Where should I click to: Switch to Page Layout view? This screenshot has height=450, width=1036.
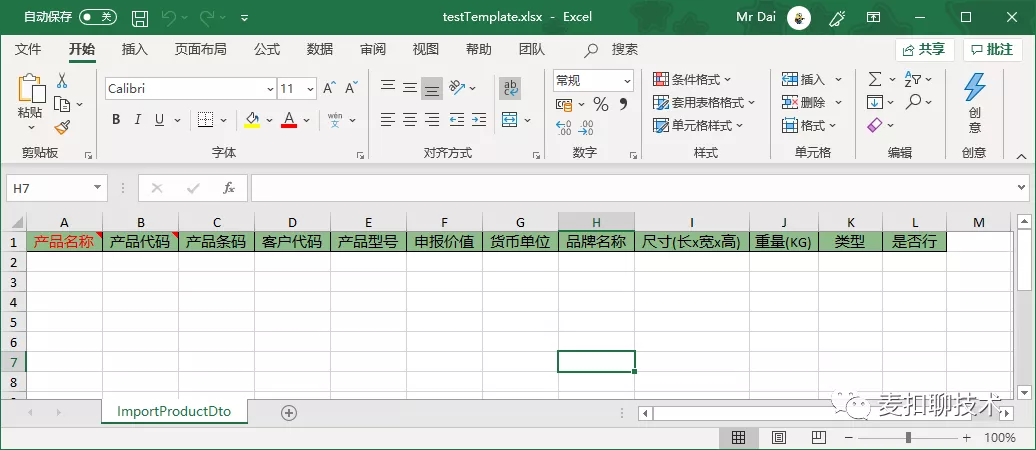(779, 437)
